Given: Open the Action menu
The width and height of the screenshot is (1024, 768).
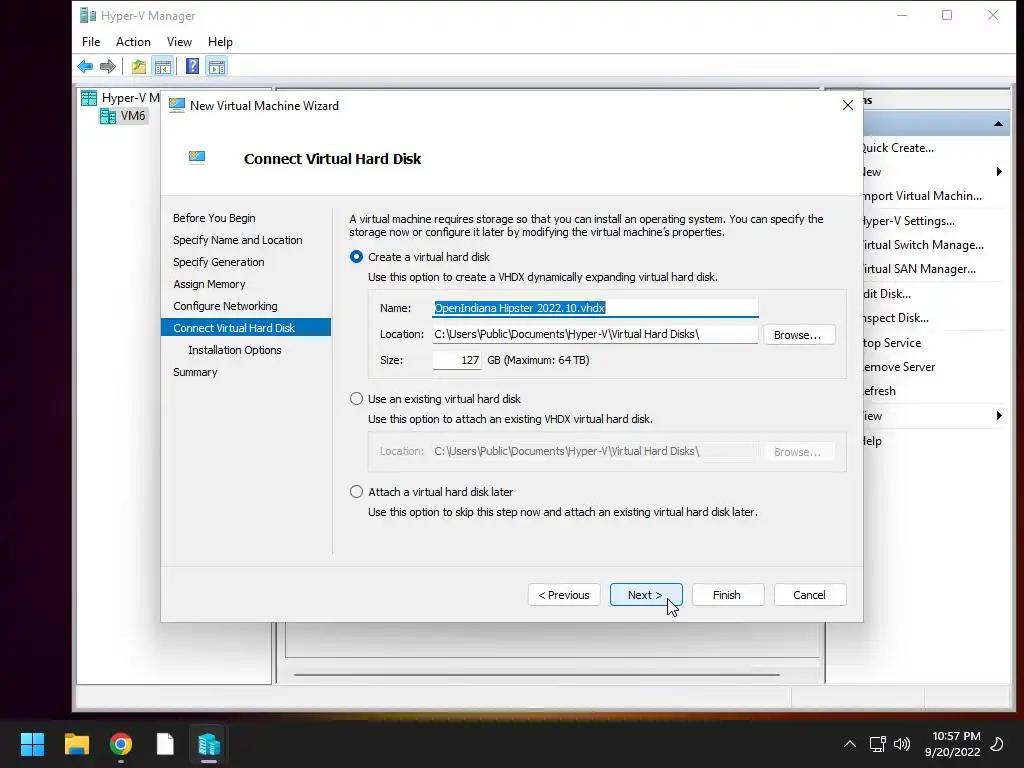Looking at the screenshot, I should (x=133, y=42).
